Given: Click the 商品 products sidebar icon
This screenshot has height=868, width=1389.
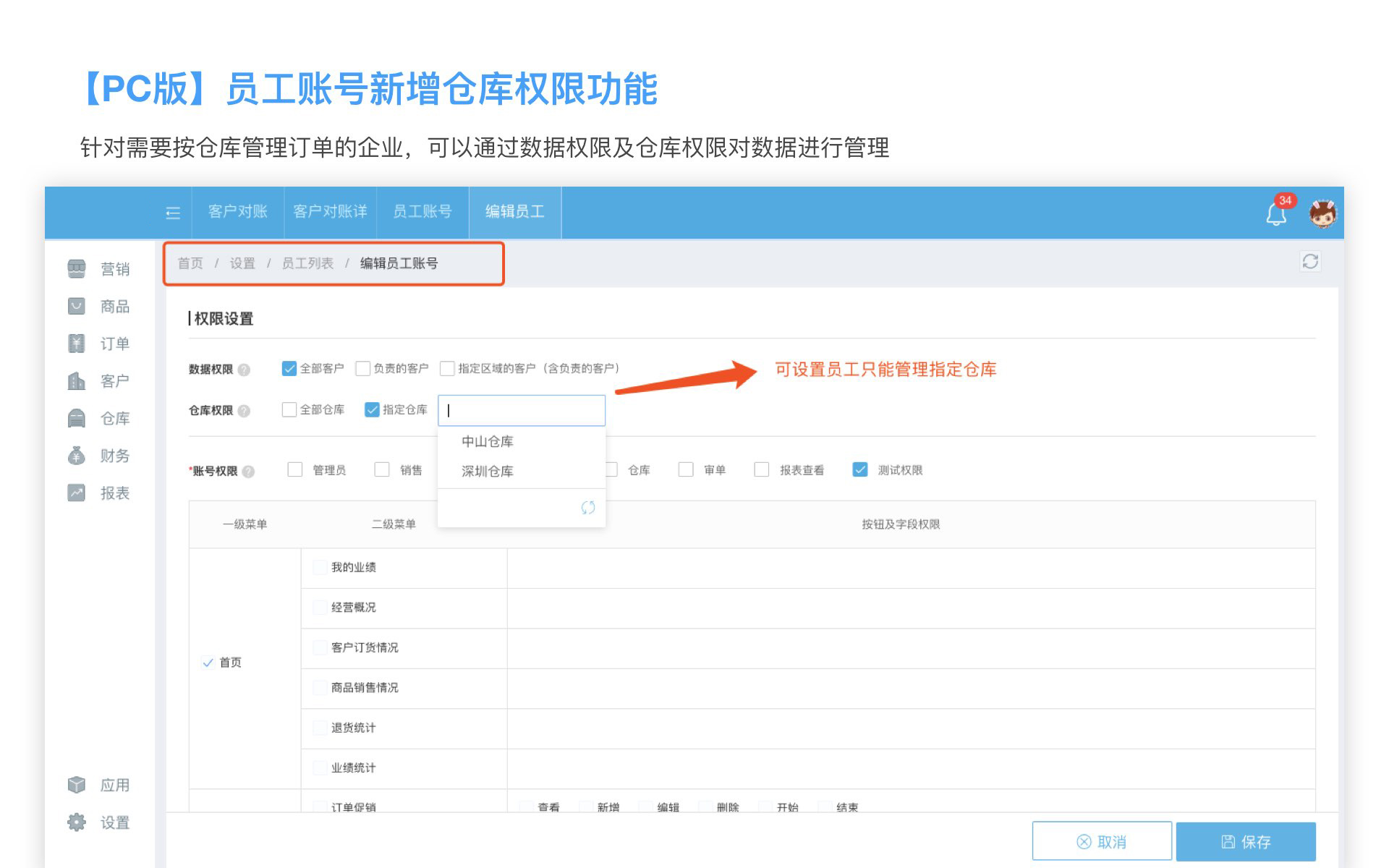Looking at the screenshot, I should coord(77,307).
